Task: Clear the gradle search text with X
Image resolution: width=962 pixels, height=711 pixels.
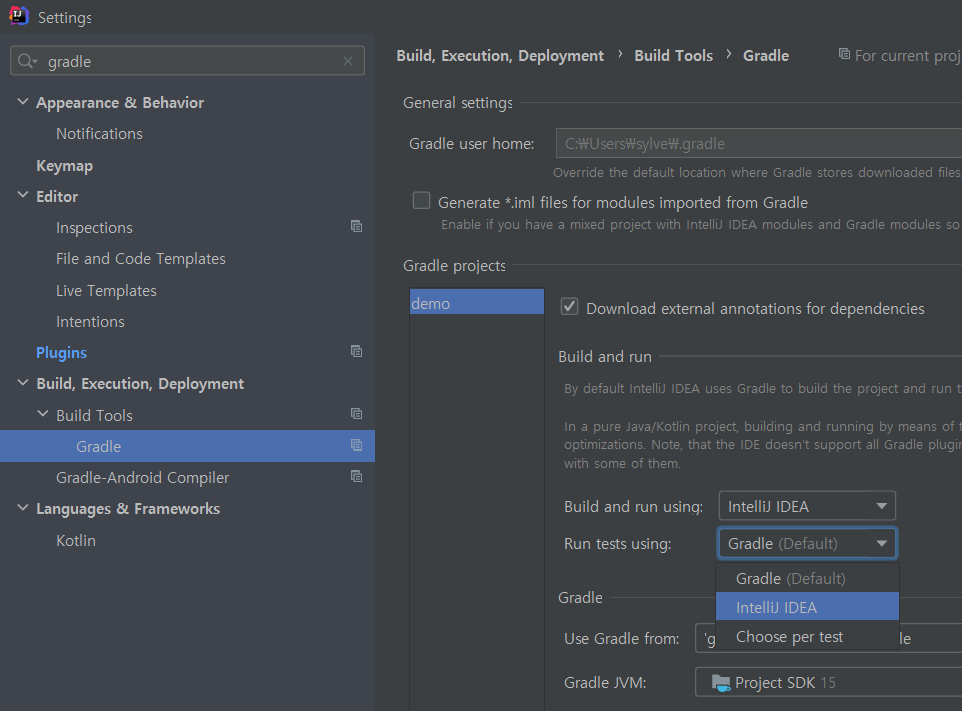Action: click(x=348, y=61)
